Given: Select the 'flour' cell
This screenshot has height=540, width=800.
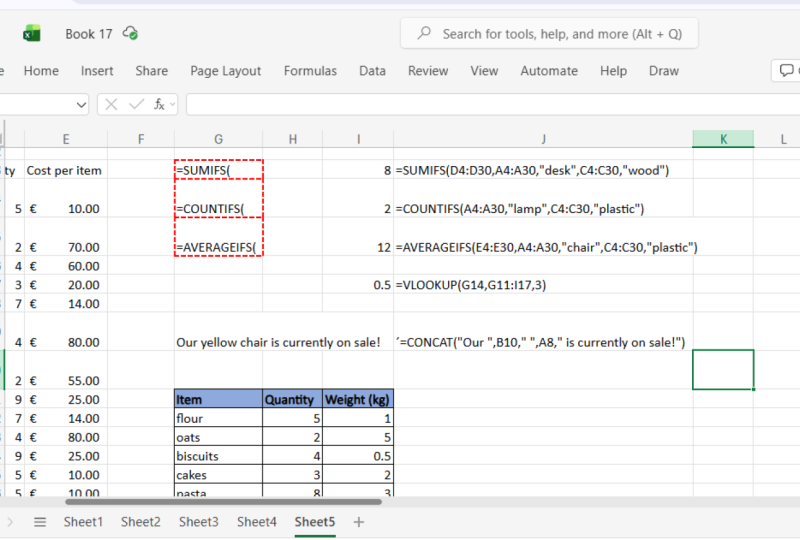Looking at the screenshot, I should [218, 418].
